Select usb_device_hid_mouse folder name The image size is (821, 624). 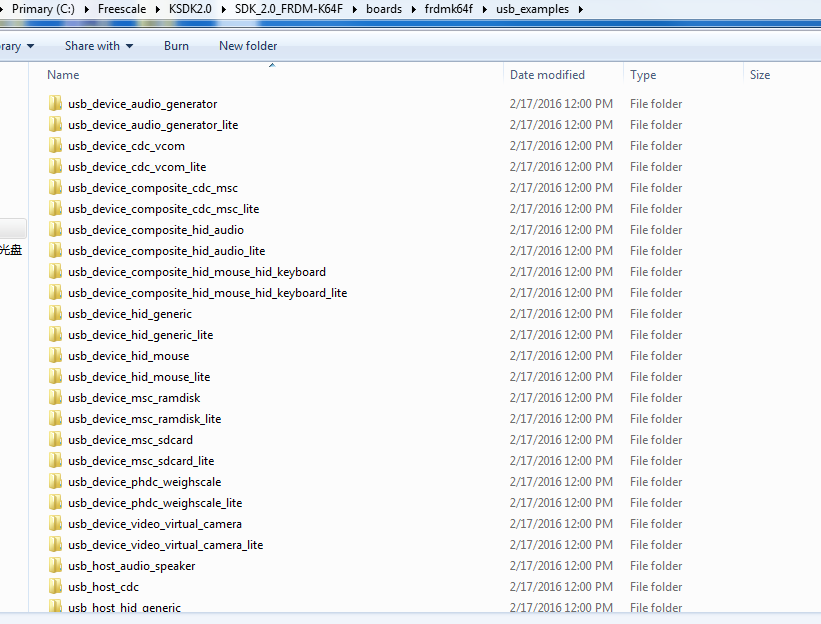click(129, 356)
